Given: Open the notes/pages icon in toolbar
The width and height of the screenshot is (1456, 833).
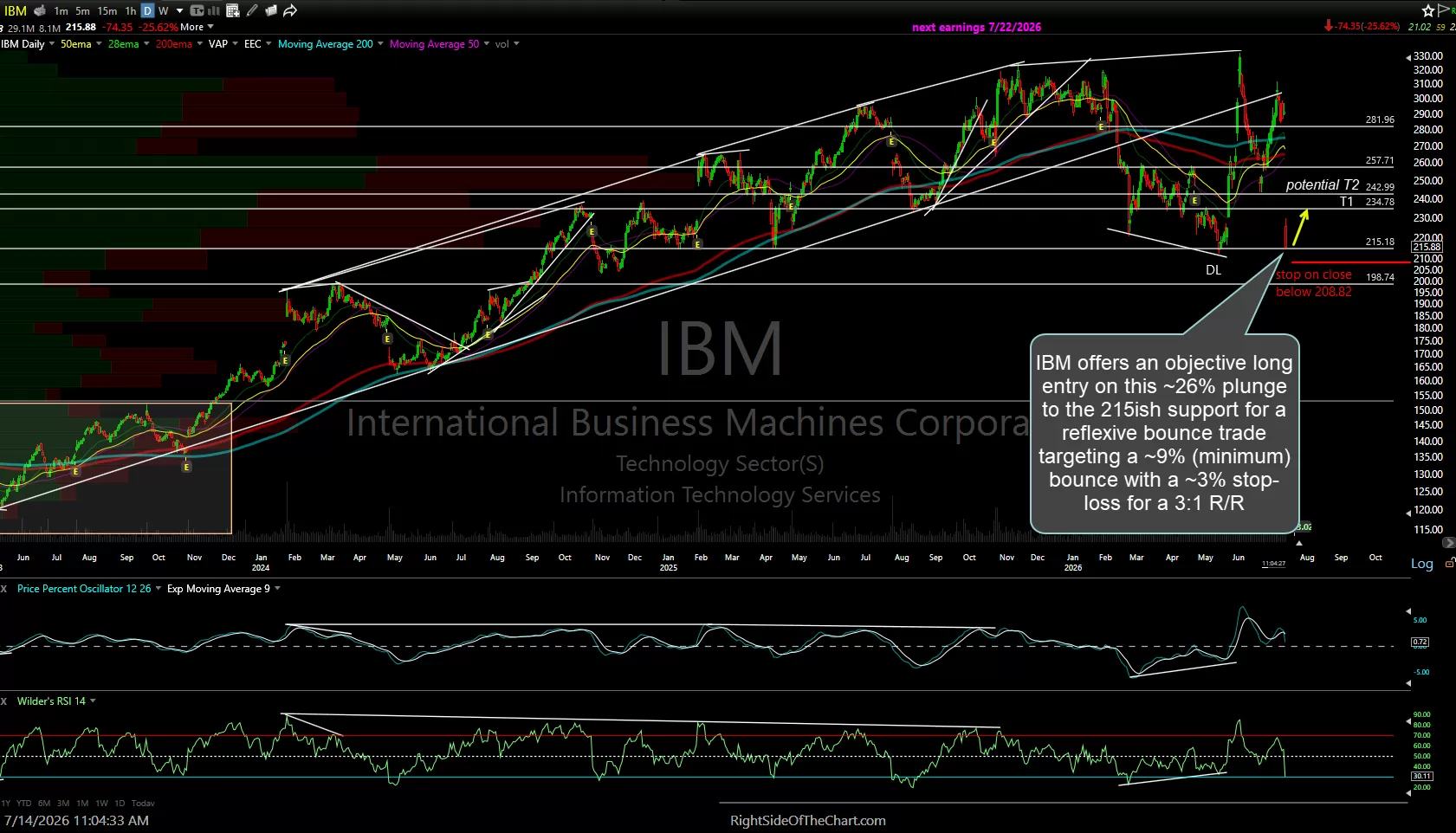Looking at the screenshot, I should [x=271, y=10].
